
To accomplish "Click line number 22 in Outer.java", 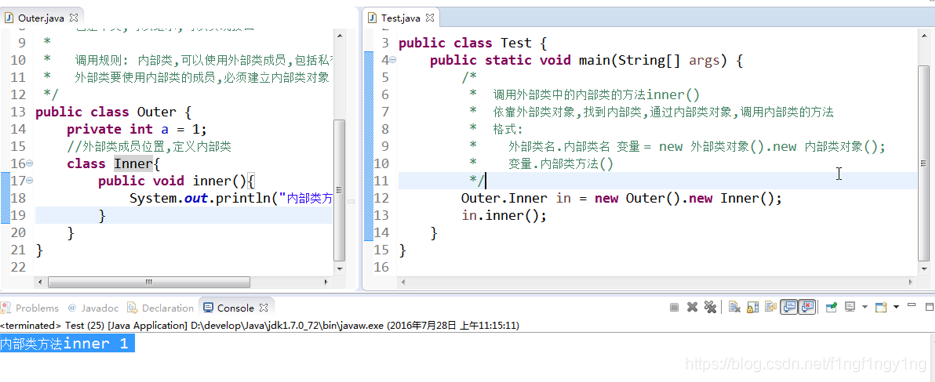I will pyautogui.click(x=18, y=267).
